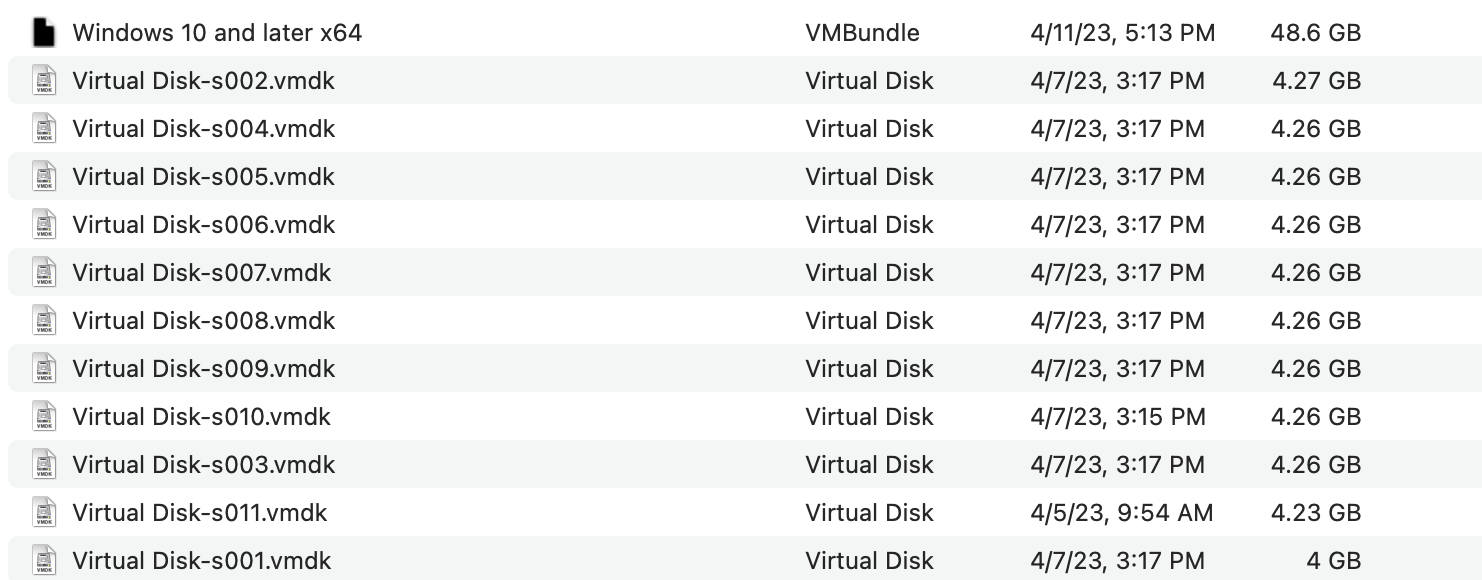Click the 48.6 GB size value
Viewport: 1482px width, 580px height.
[1316, 33]
